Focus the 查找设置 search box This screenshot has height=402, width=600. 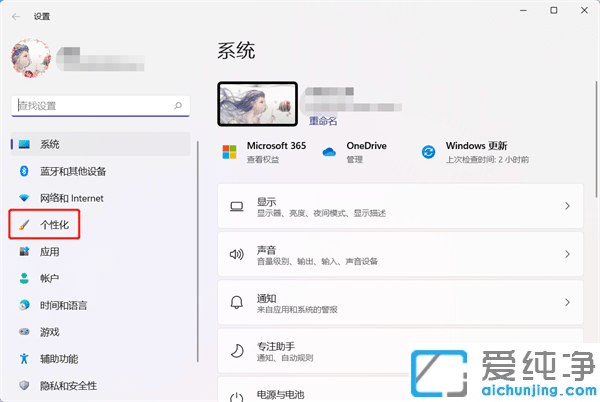click(x=101, y=106)
